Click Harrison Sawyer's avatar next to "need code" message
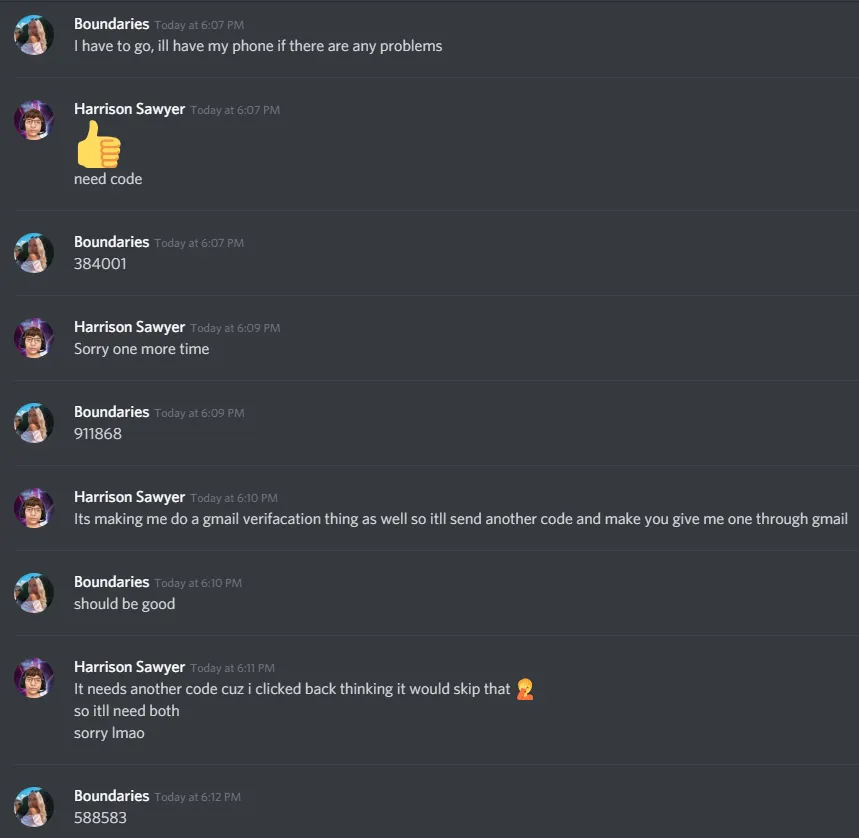The height and width of the screenshot is (838, 859). 34,120
